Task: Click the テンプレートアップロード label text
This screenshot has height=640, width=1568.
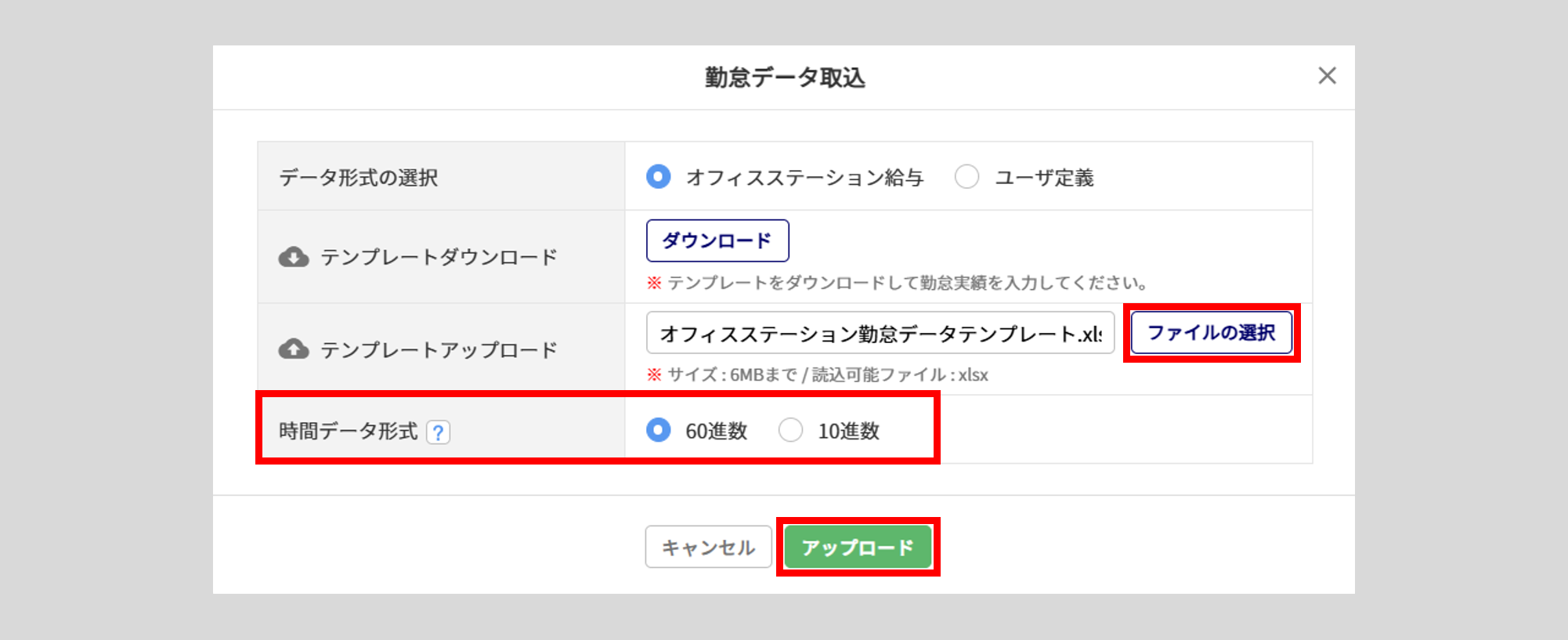Action: coord(439,349)
